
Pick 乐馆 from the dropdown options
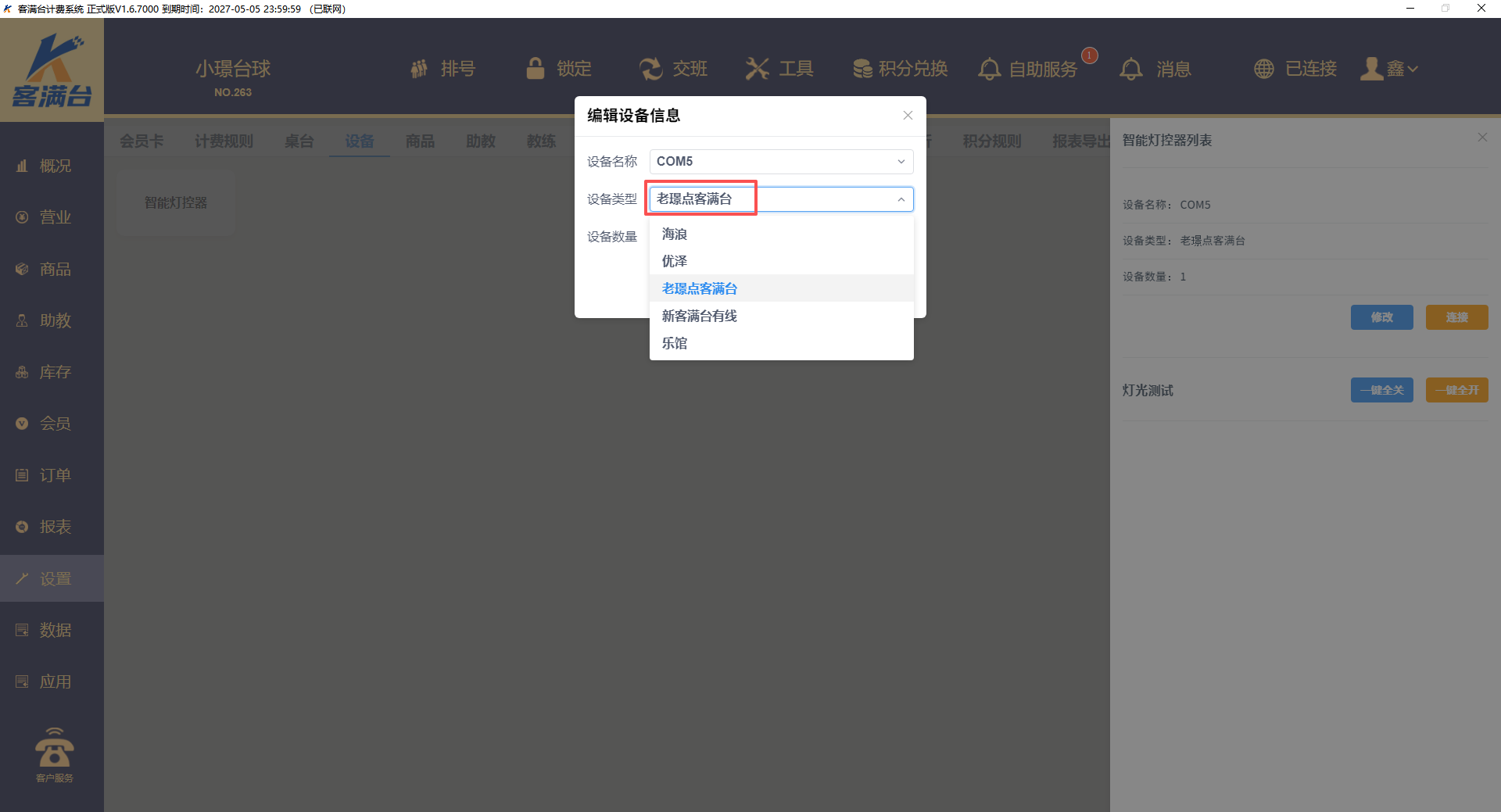point(675,343)
